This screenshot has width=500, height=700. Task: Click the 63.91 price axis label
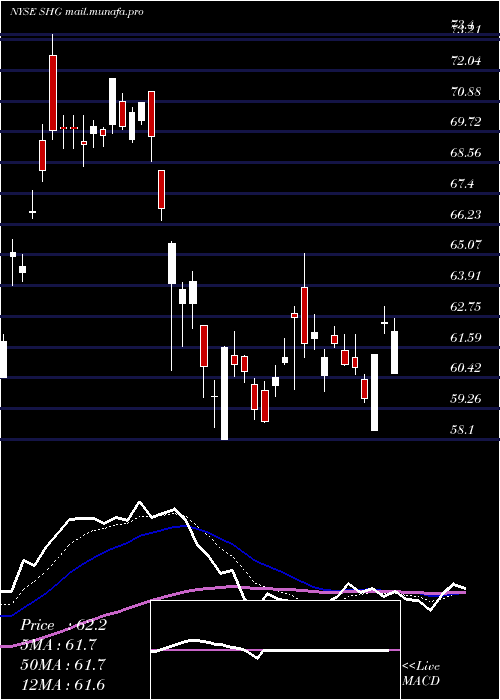(x=466, y=276)
